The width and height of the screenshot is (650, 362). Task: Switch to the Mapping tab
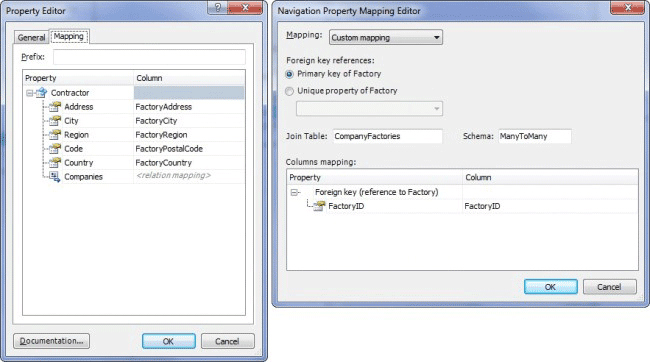69,36
